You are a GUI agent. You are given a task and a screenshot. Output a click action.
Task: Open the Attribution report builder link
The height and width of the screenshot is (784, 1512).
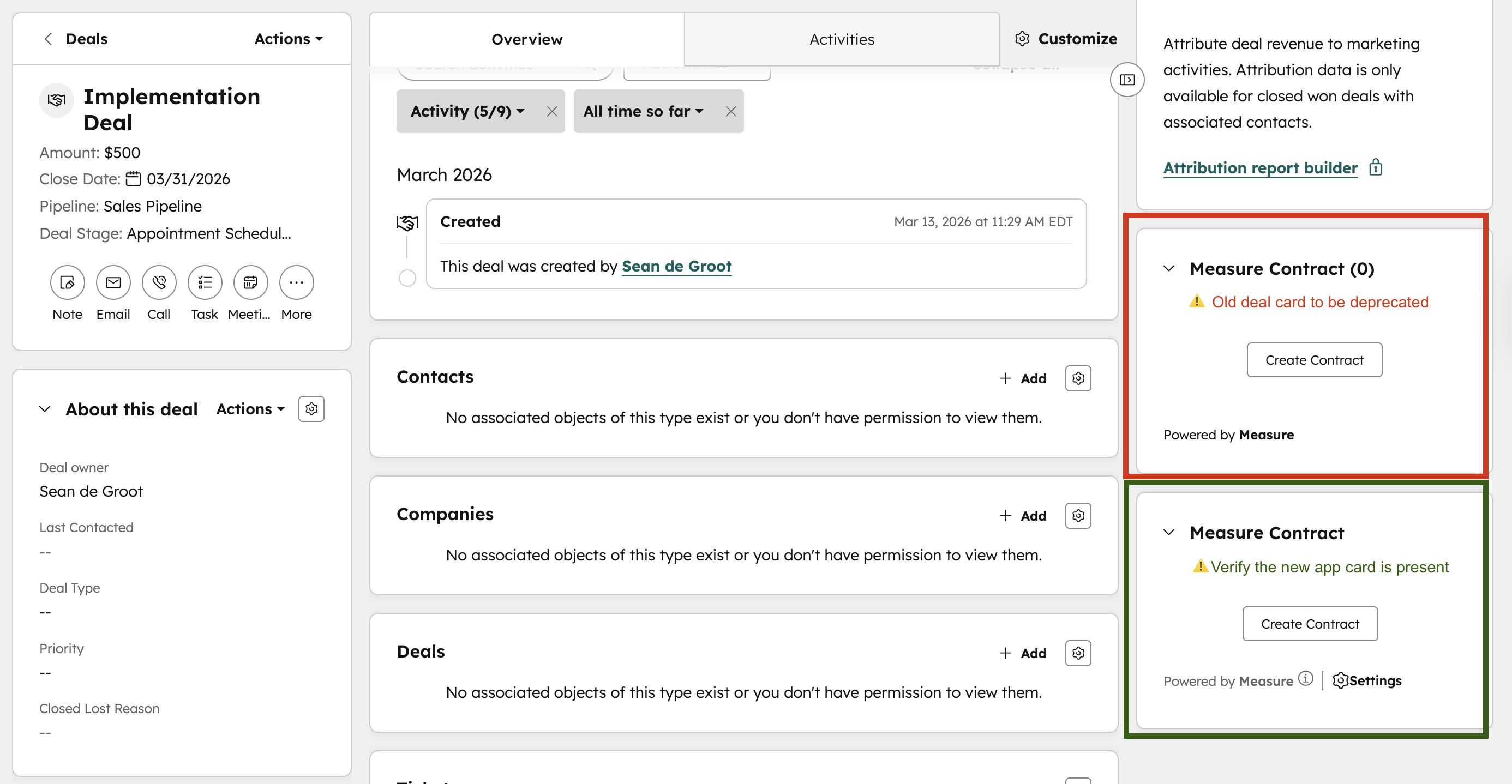[1260, 168]
